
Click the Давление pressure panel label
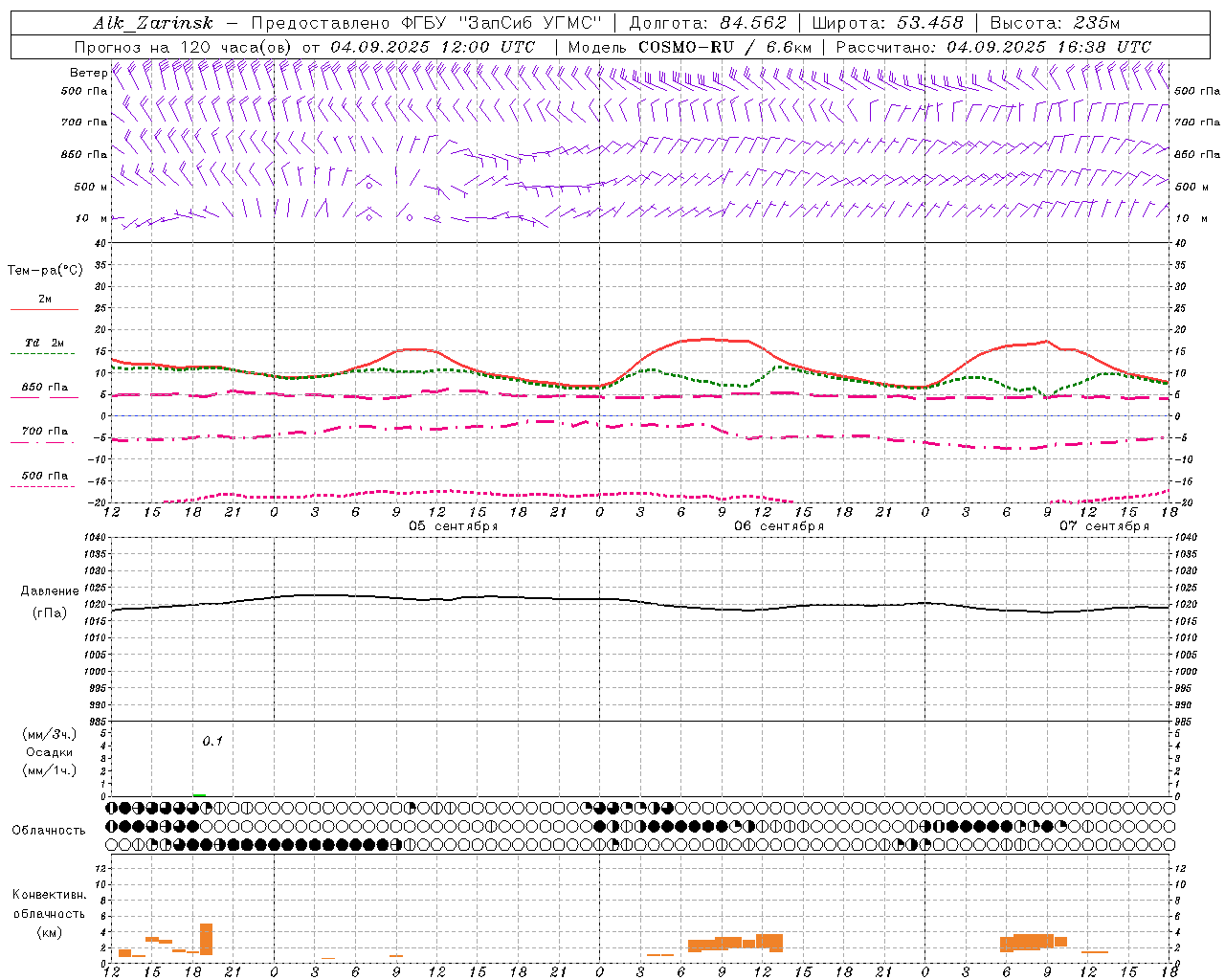(x=49, y=591)
